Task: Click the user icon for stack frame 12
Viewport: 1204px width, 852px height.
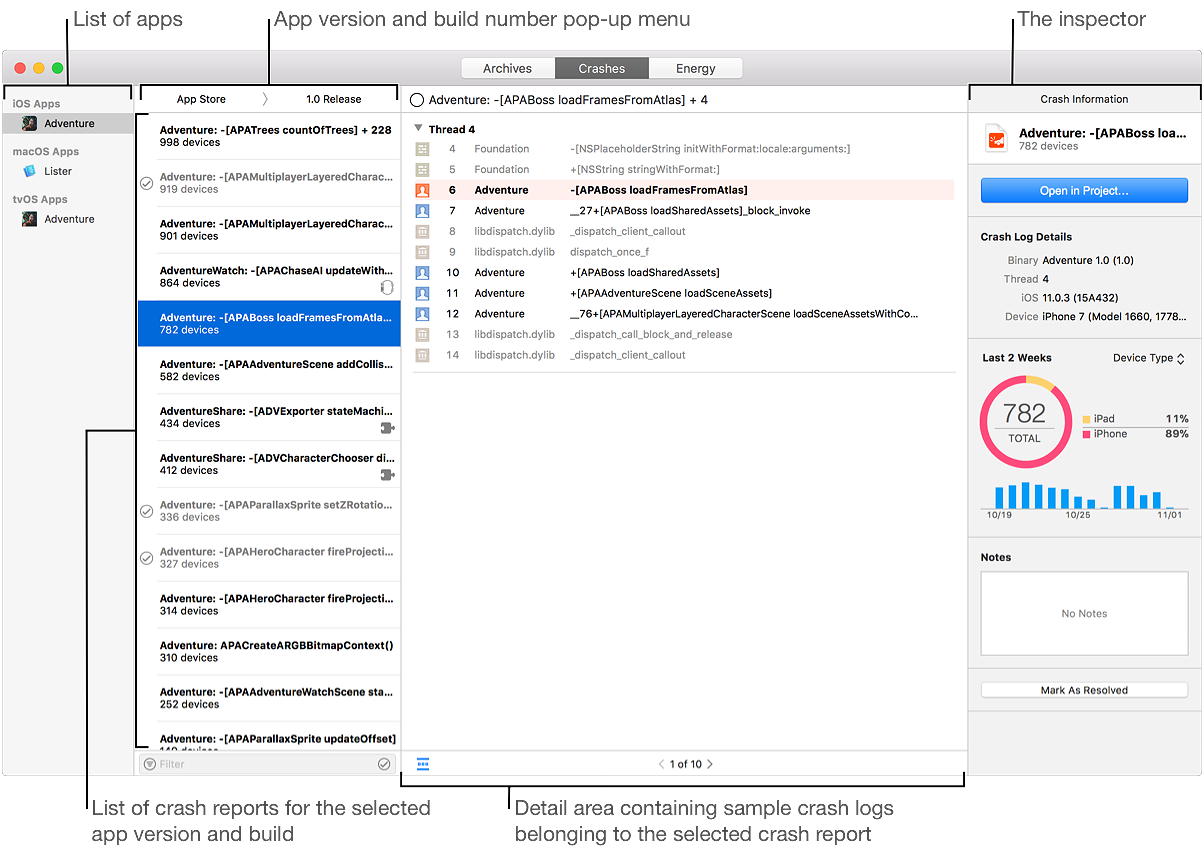Action: (x=422, y=314)
